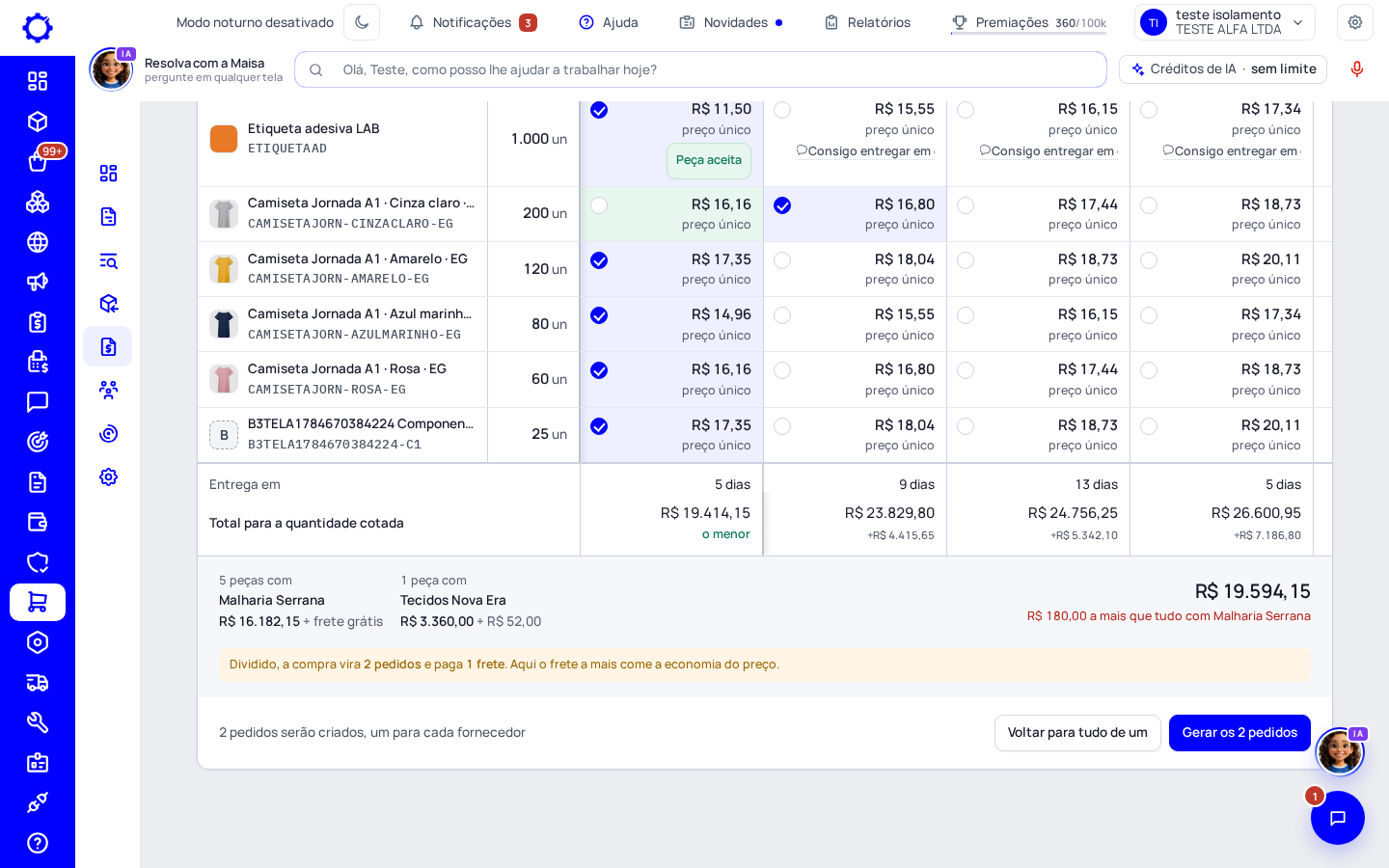Select R$ 17,35 radio for B3TELA component row

[599, 426]
